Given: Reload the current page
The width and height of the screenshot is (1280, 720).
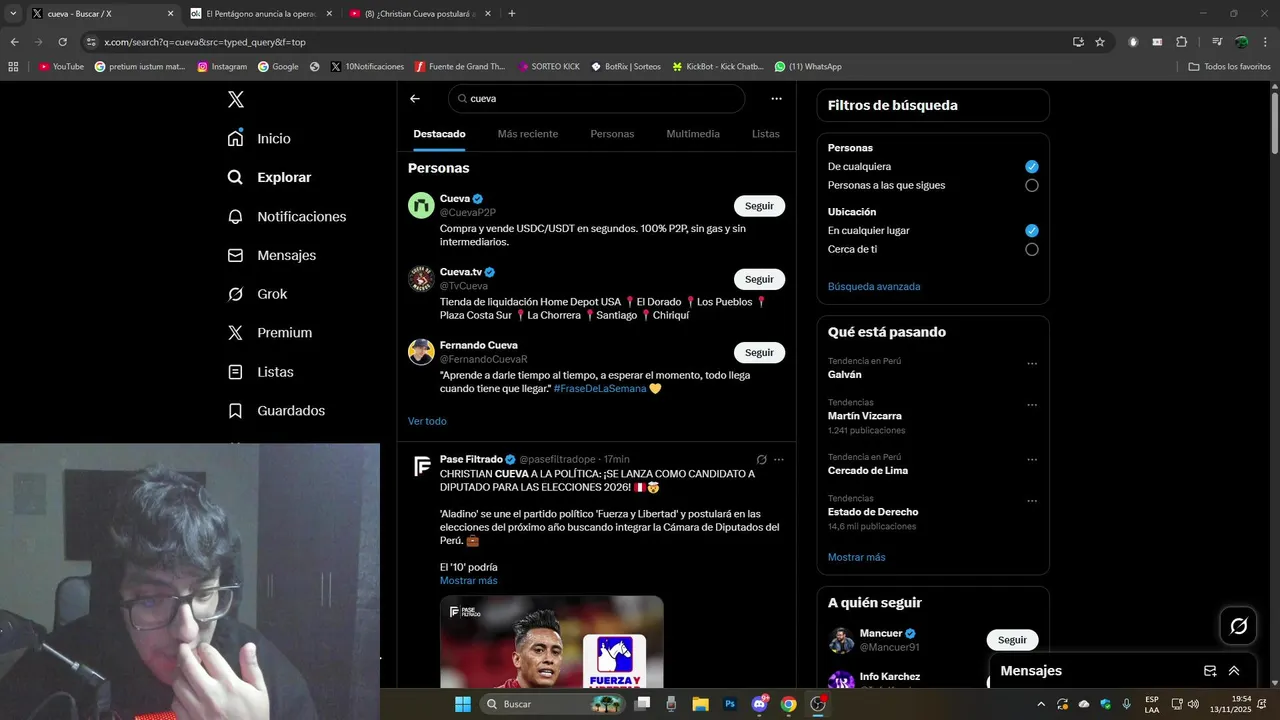Looking at the screenshot, I should 62,42.
